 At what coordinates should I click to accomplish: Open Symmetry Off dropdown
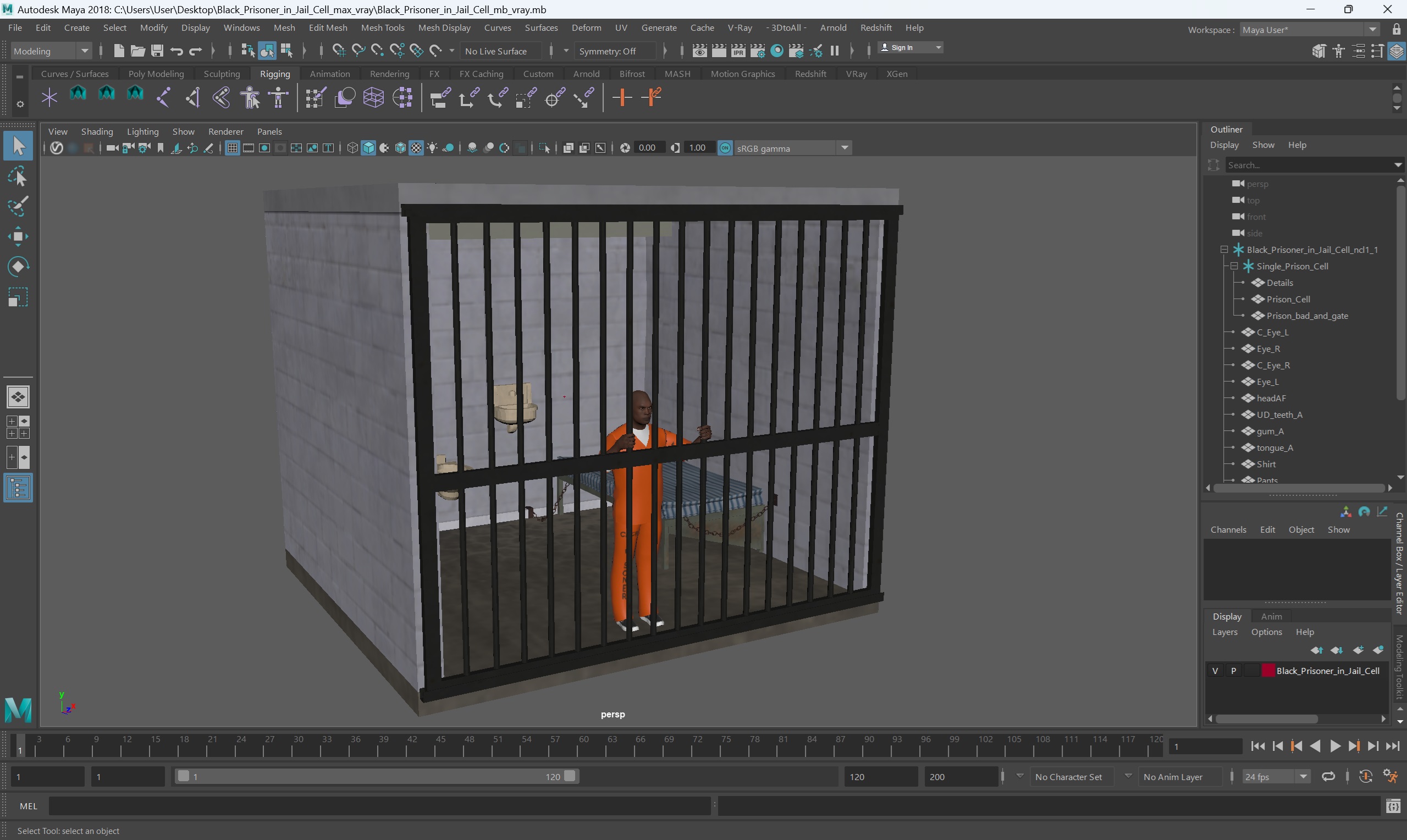pyautogui.click(x=615, y=51)
